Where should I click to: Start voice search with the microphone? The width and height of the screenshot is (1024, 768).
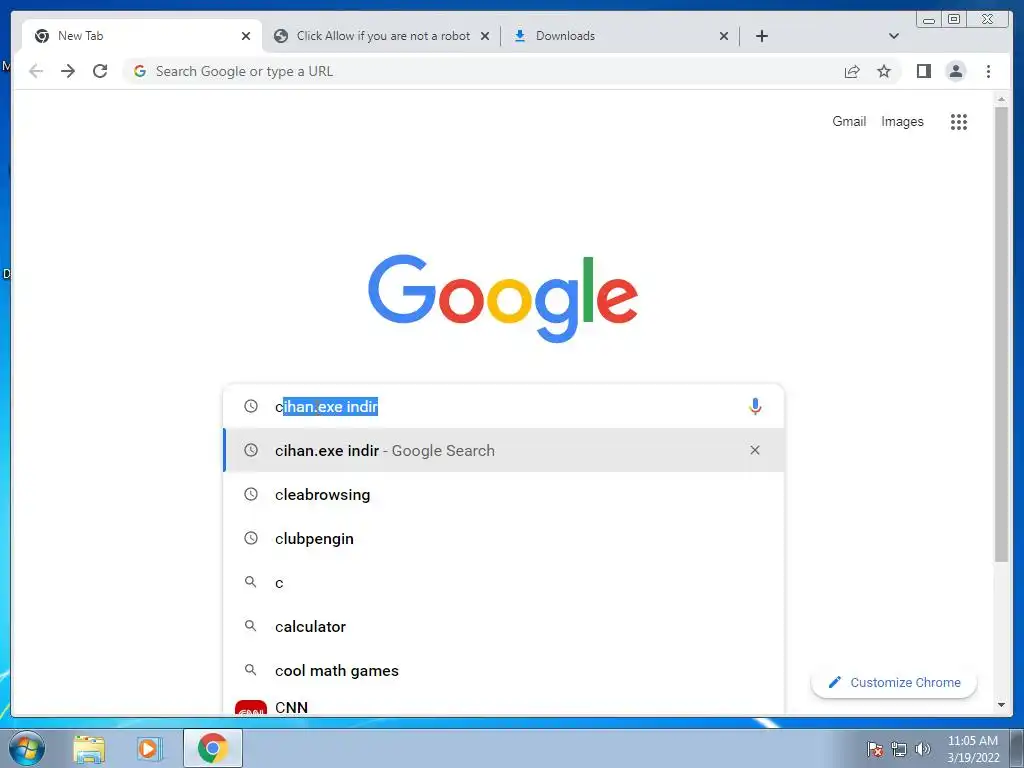click(755, 406)
